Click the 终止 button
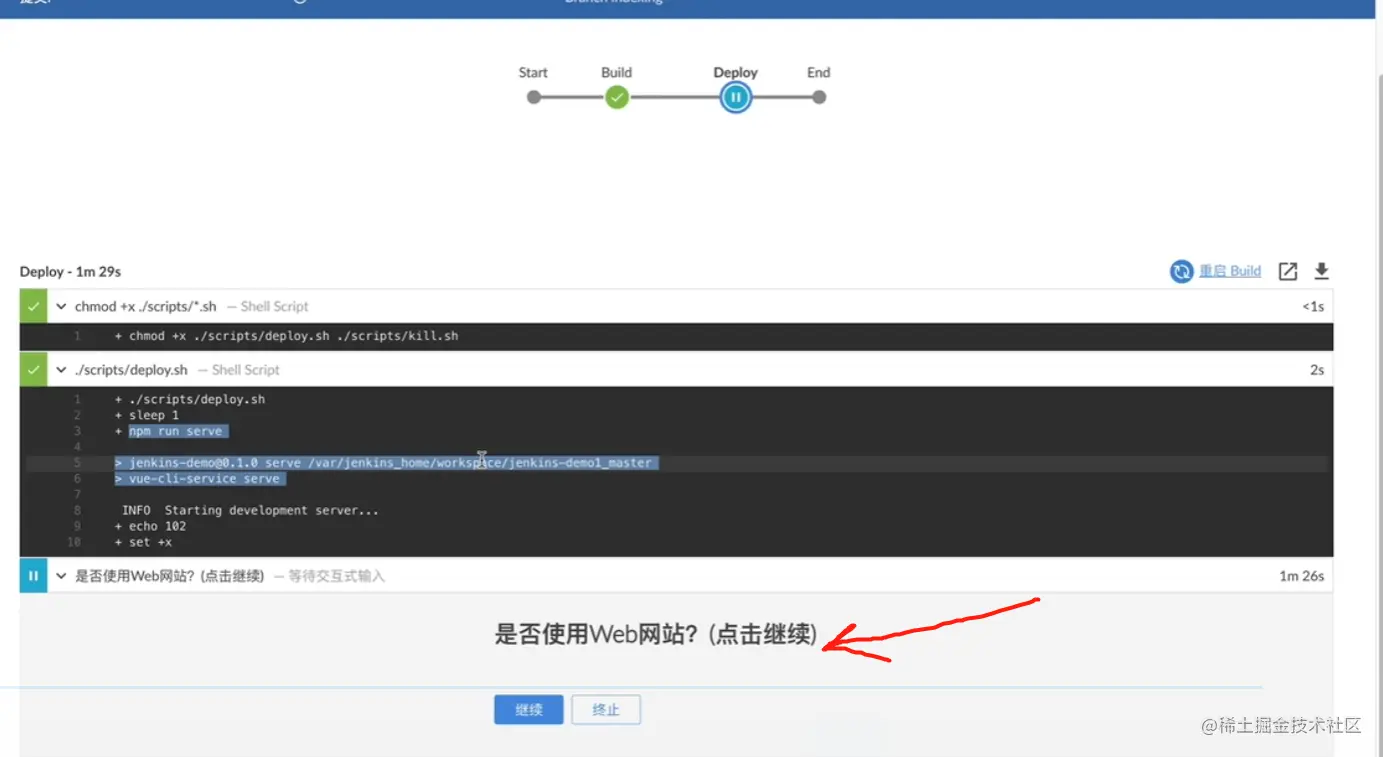 606,710
